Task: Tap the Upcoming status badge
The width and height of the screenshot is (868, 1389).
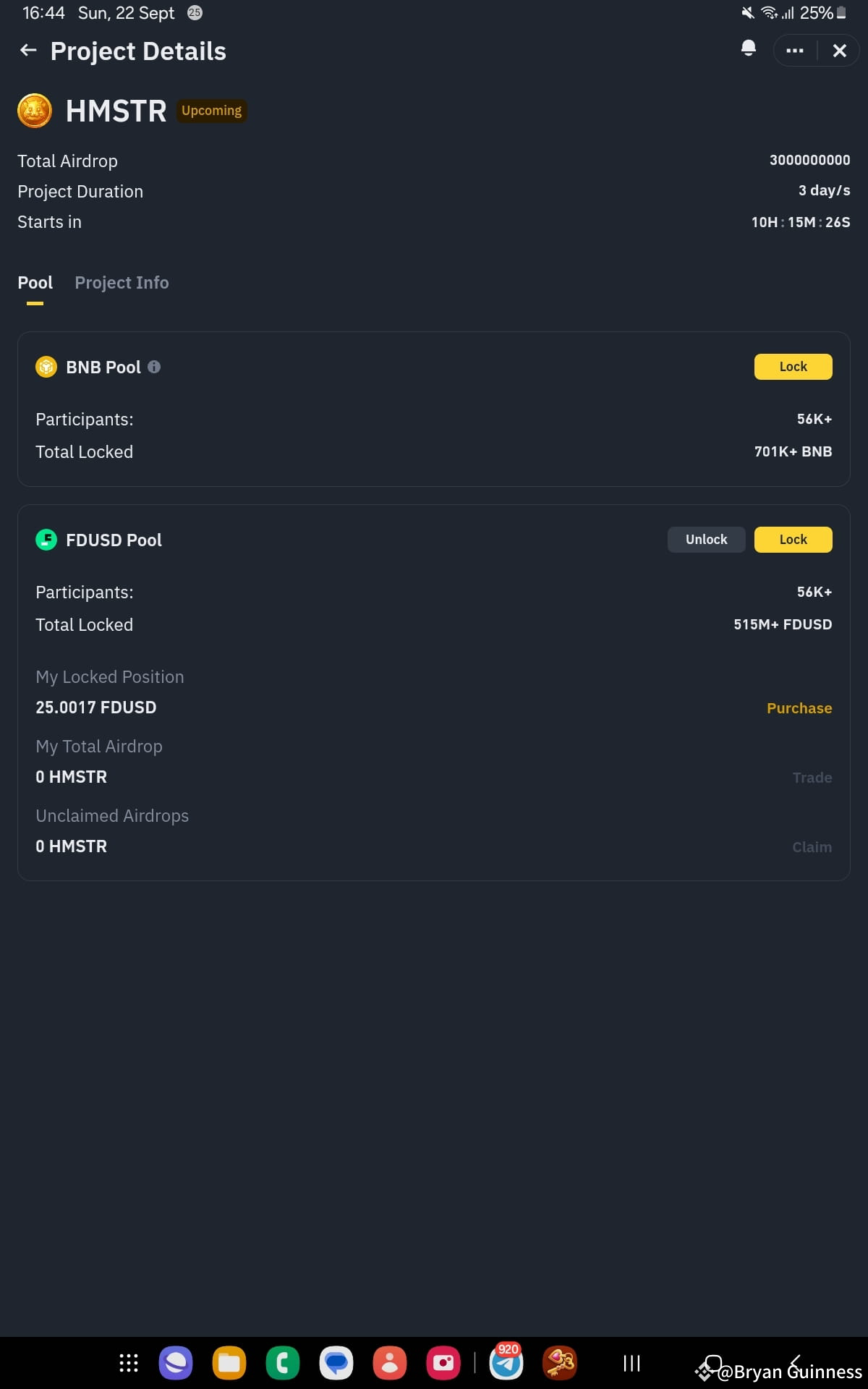Action: (210, 111)
